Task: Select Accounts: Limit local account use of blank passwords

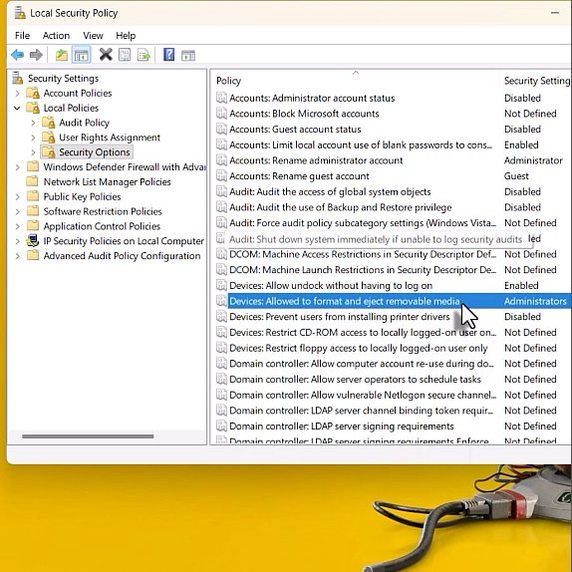Action: point(360,145)
